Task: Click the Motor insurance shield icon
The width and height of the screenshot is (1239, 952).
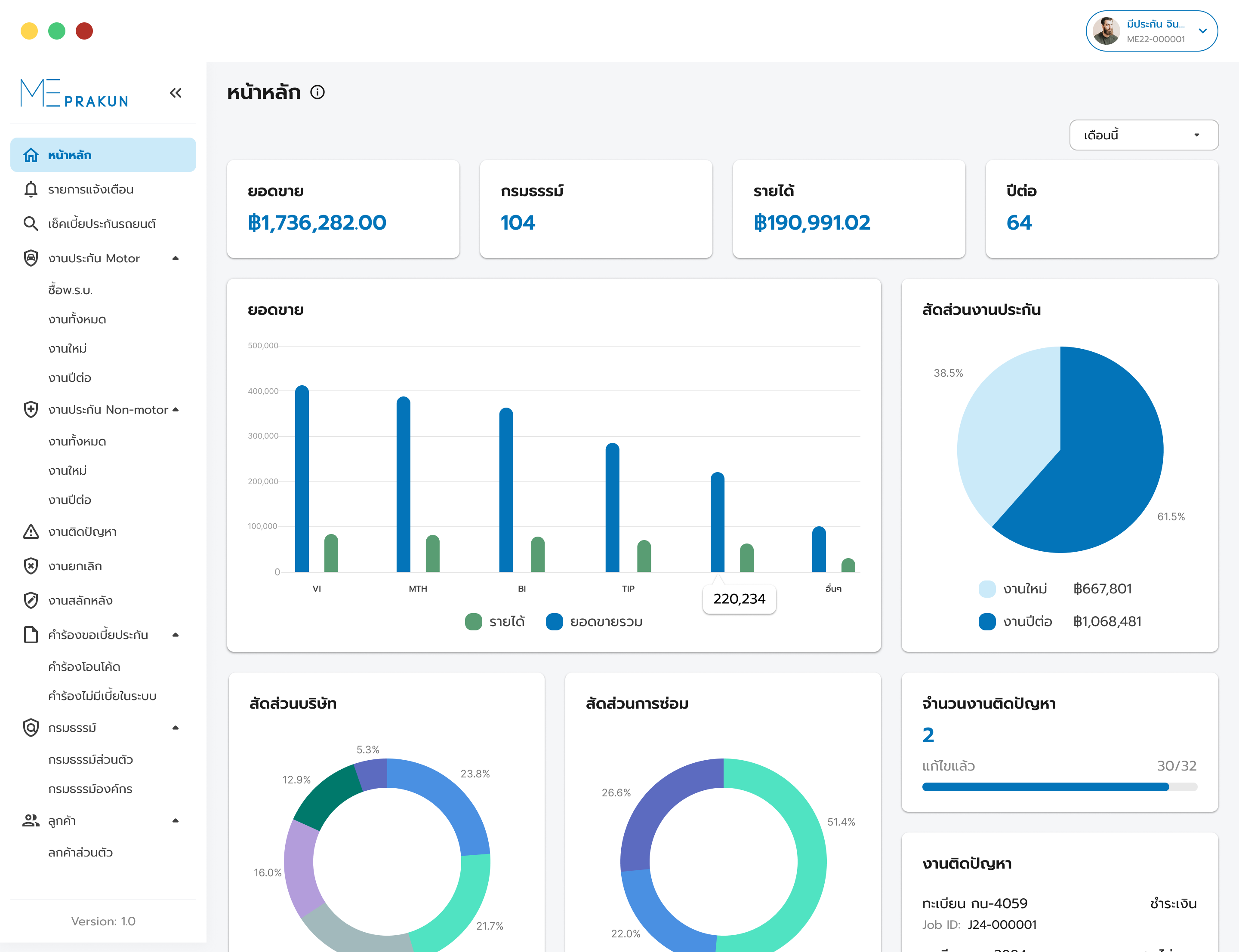Action: click(31, 258)
